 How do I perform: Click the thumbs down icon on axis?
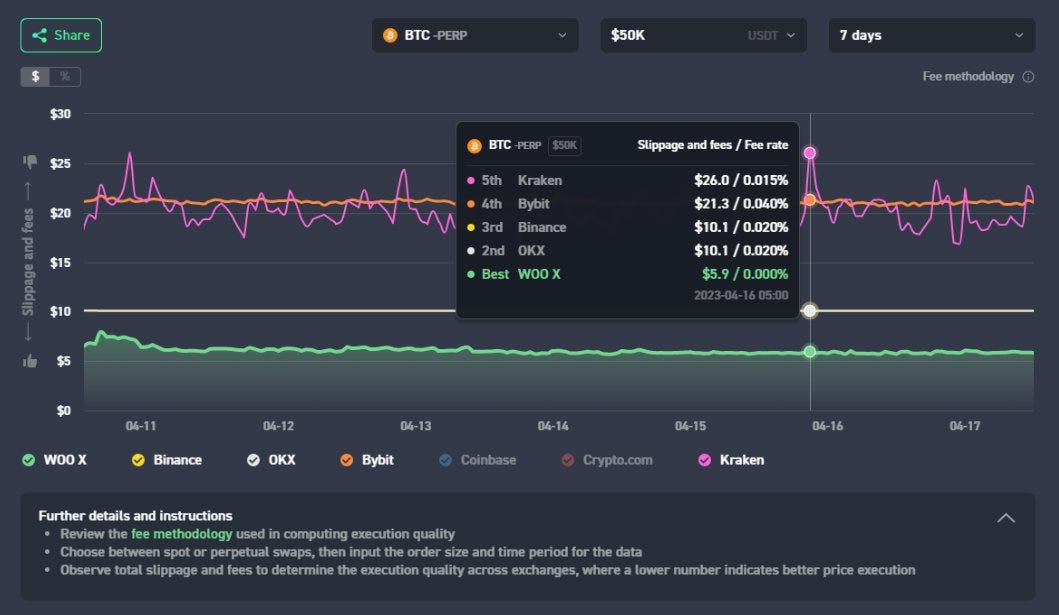[x=30, y=161]
